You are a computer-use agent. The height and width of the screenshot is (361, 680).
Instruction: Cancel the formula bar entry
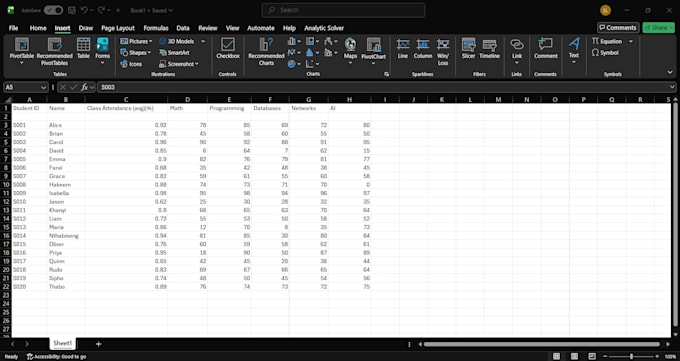(x=63, y=87)
